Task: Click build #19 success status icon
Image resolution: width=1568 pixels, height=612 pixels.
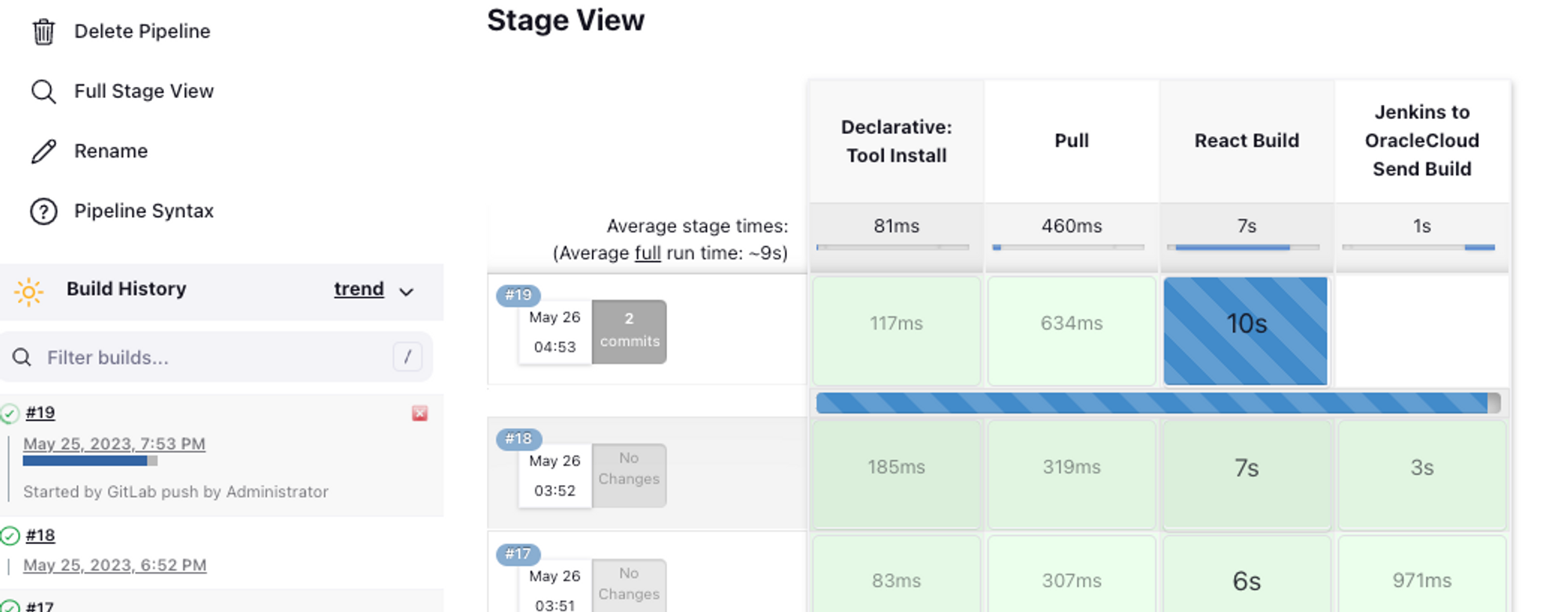Action: click(9, 414)
